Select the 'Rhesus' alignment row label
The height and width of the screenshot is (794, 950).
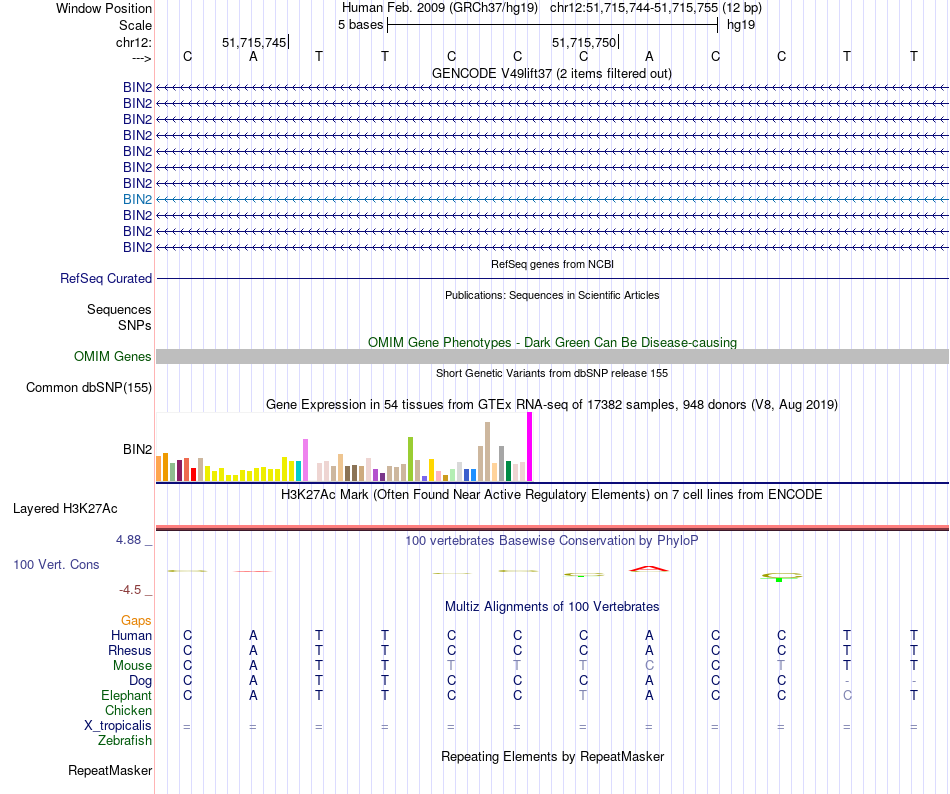(x=130, y=650)
